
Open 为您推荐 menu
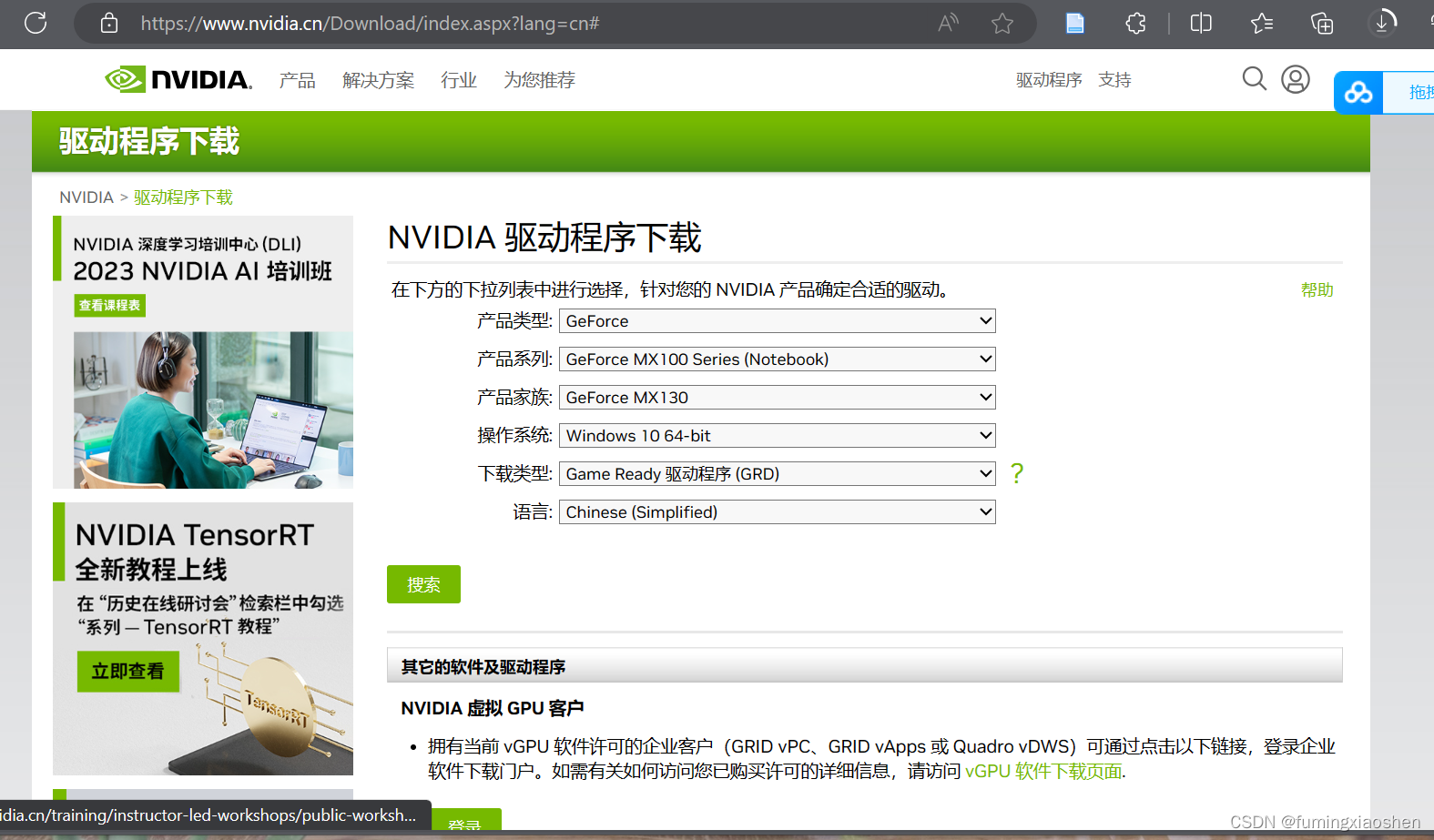[x=539, y=80]
